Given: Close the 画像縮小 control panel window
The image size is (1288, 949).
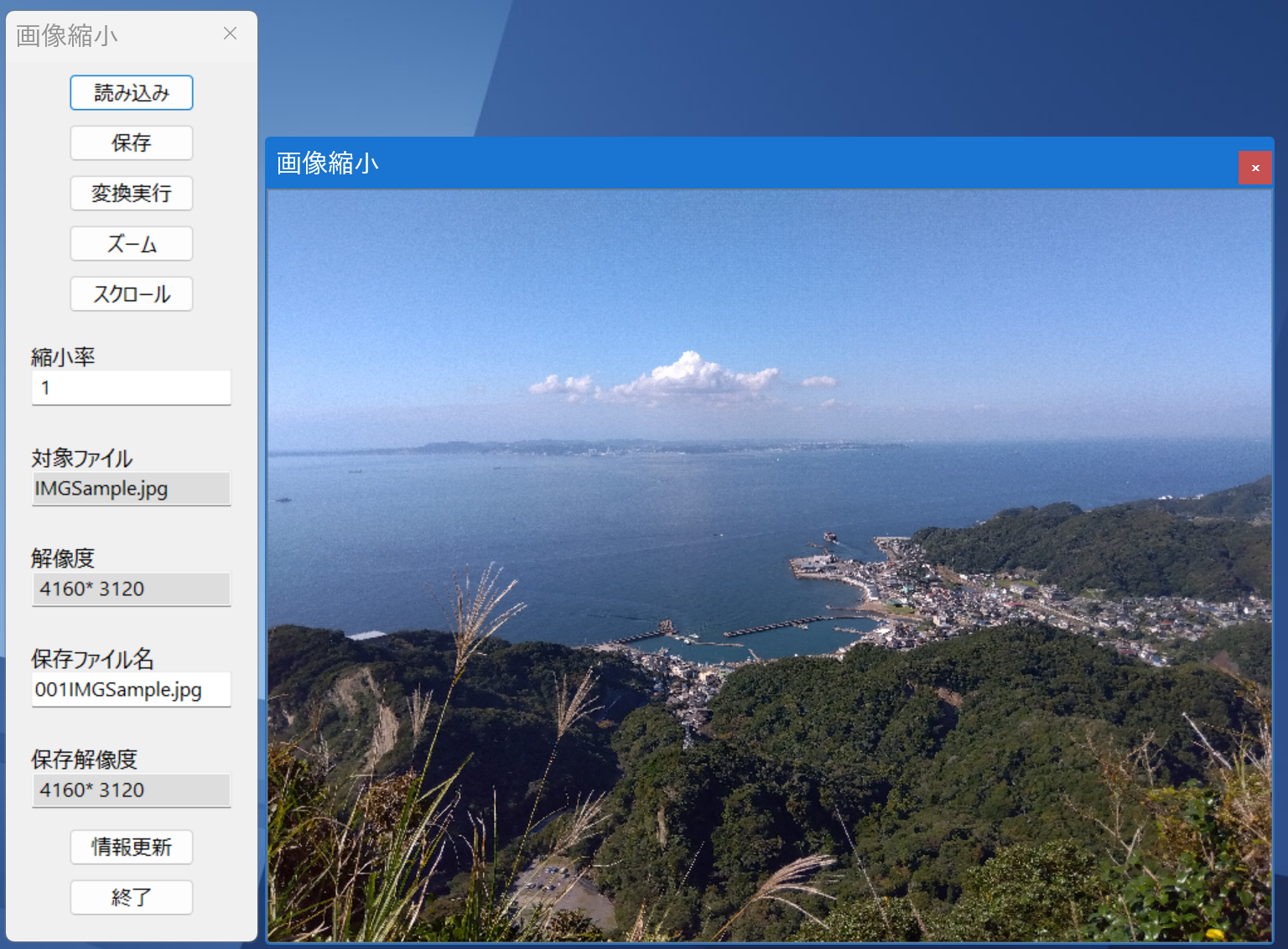Looking at the screenshot, I should tap(231, 34).
